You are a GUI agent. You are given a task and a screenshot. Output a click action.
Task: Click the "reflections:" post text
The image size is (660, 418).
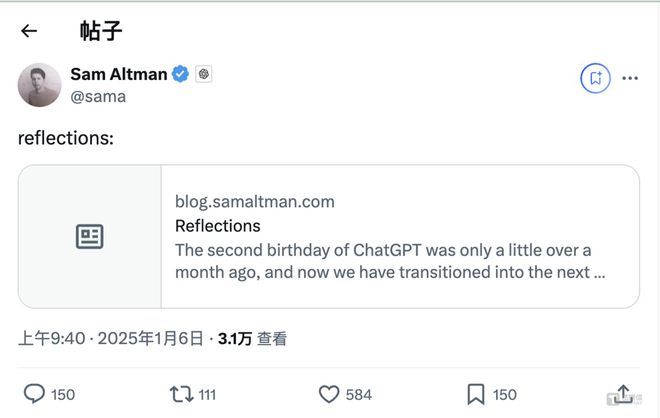pyautogui.click(x=66, y=137)
